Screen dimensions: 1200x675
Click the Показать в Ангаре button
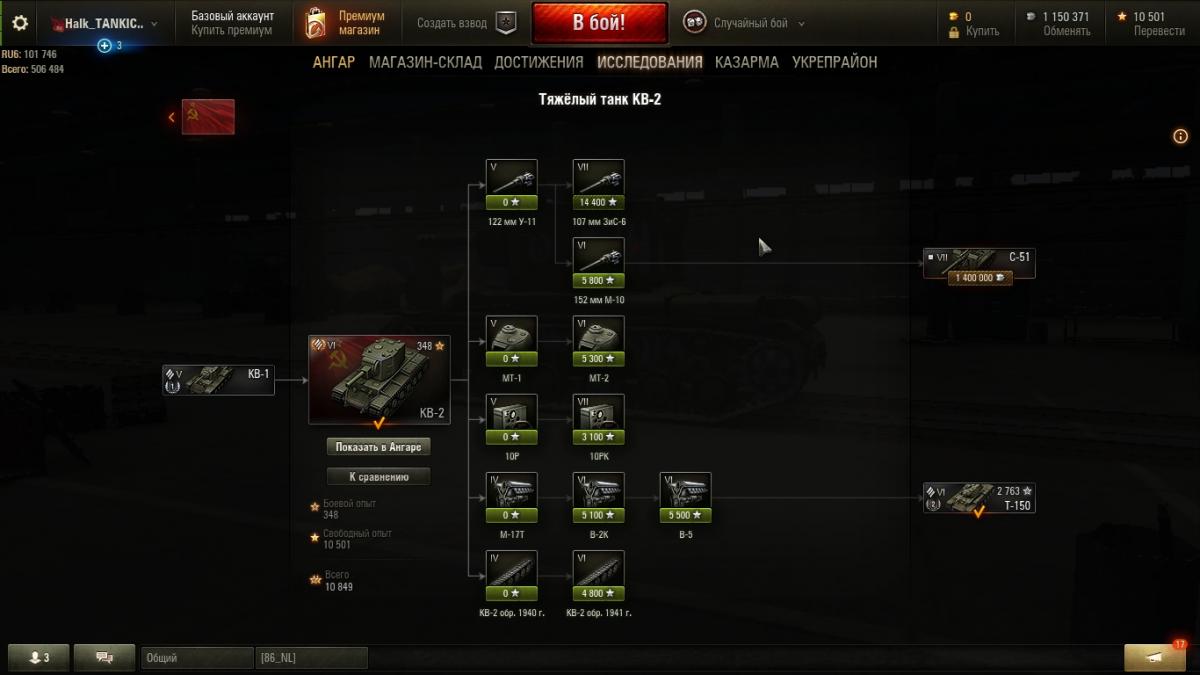click(x=379, y=447)
